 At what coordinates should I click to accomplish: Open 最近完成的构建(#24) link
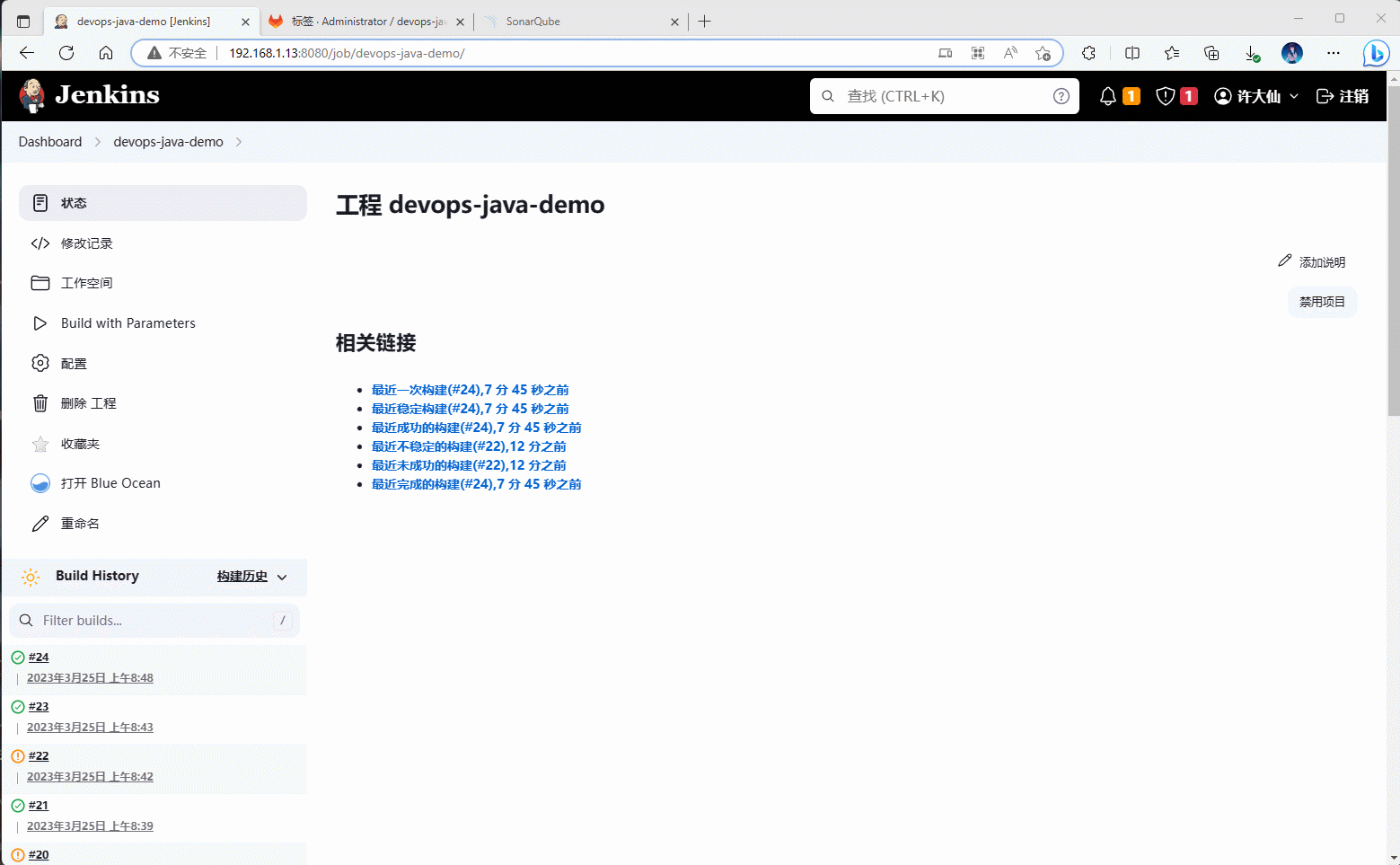[476, 484]
